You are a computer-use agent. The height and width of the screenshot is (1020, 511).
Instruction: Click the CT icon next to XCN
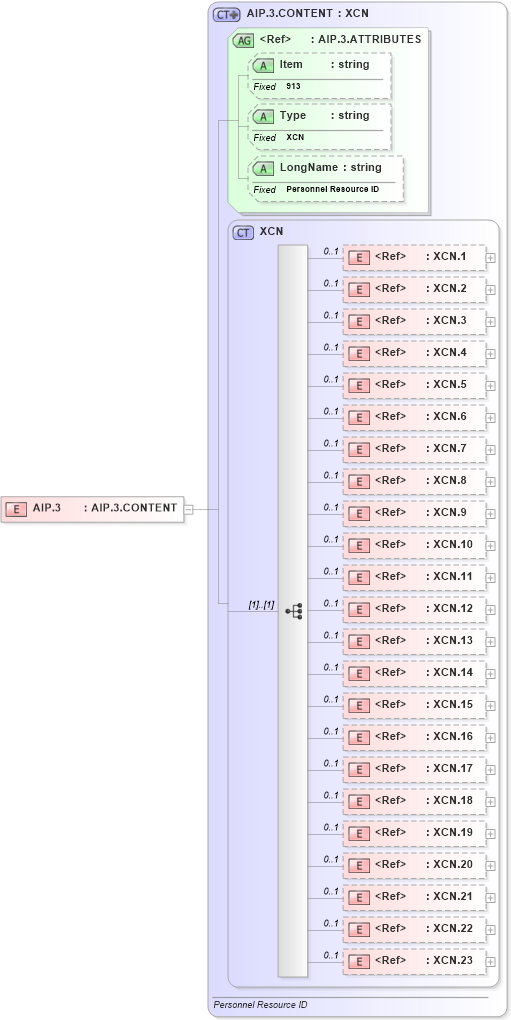244,233
